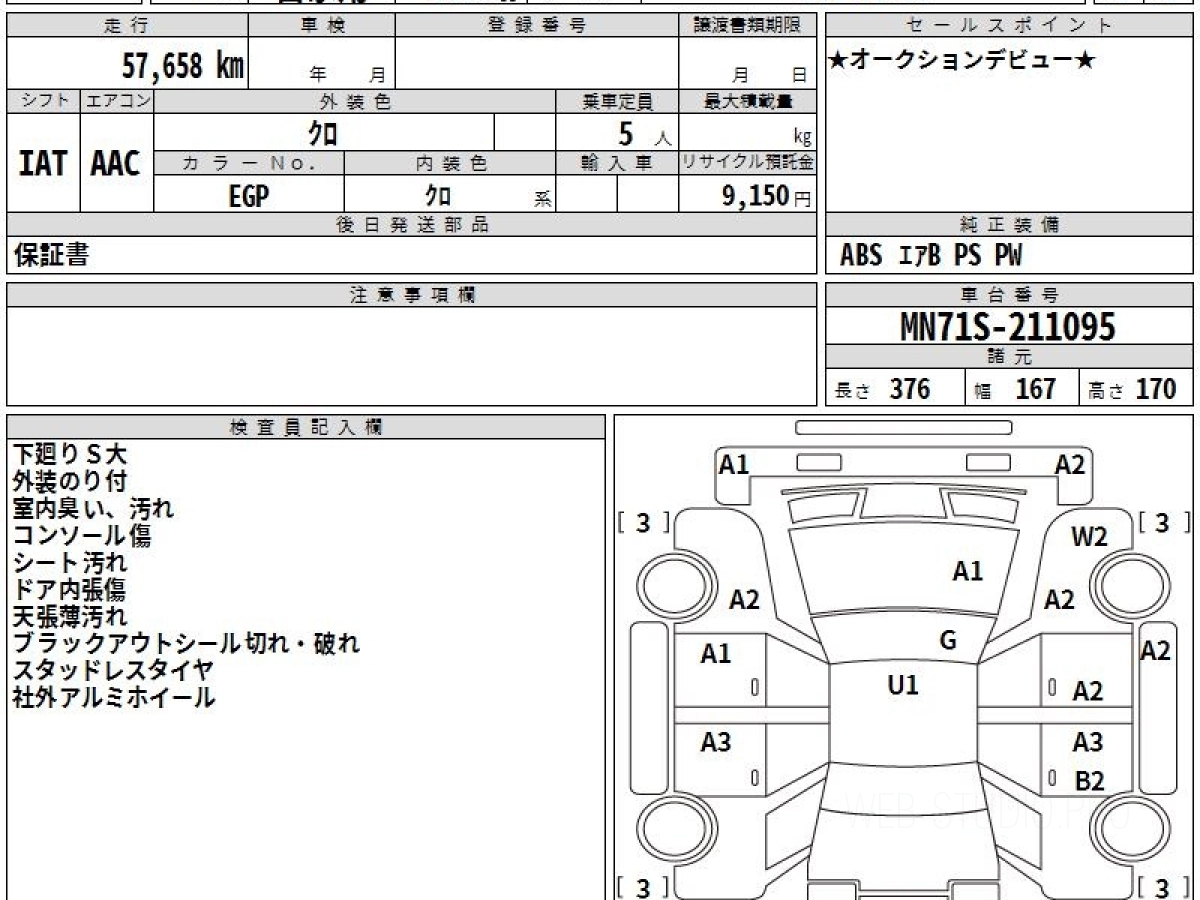Select the height value 高さ 170
The height and width of the screenshot is (900, 1200).
pos(1132,389)
